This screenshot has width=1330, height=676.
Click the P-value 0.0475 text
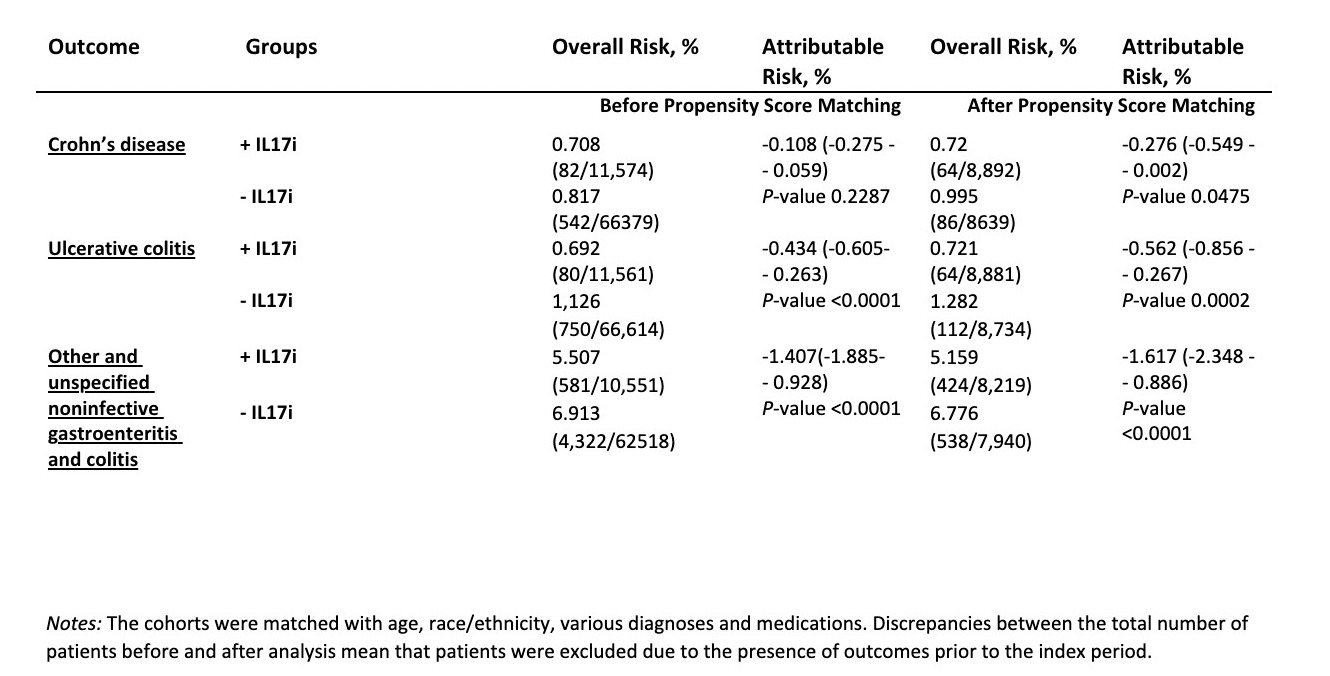pyautogui.click(x=1186, y=197)
